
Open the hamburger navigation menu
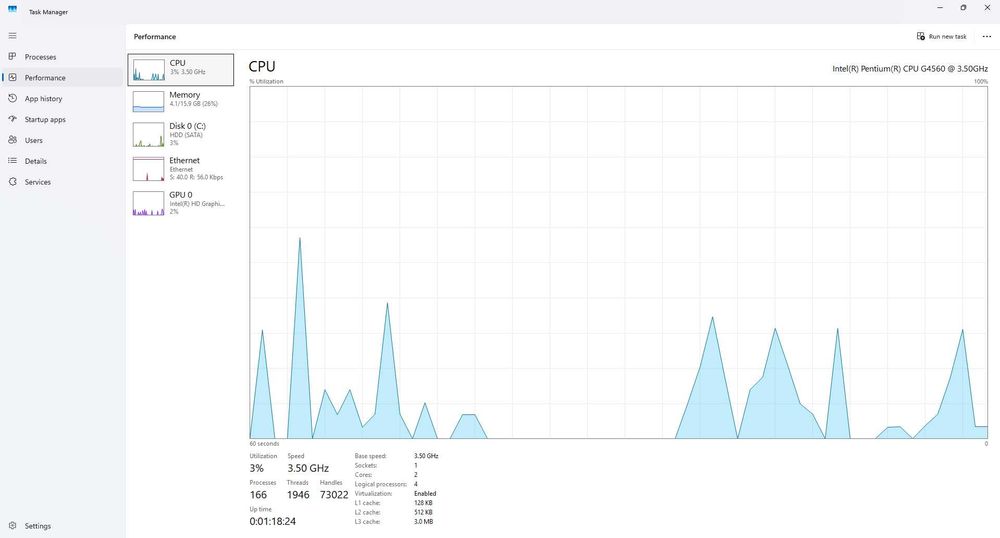(x=12, y=36)
